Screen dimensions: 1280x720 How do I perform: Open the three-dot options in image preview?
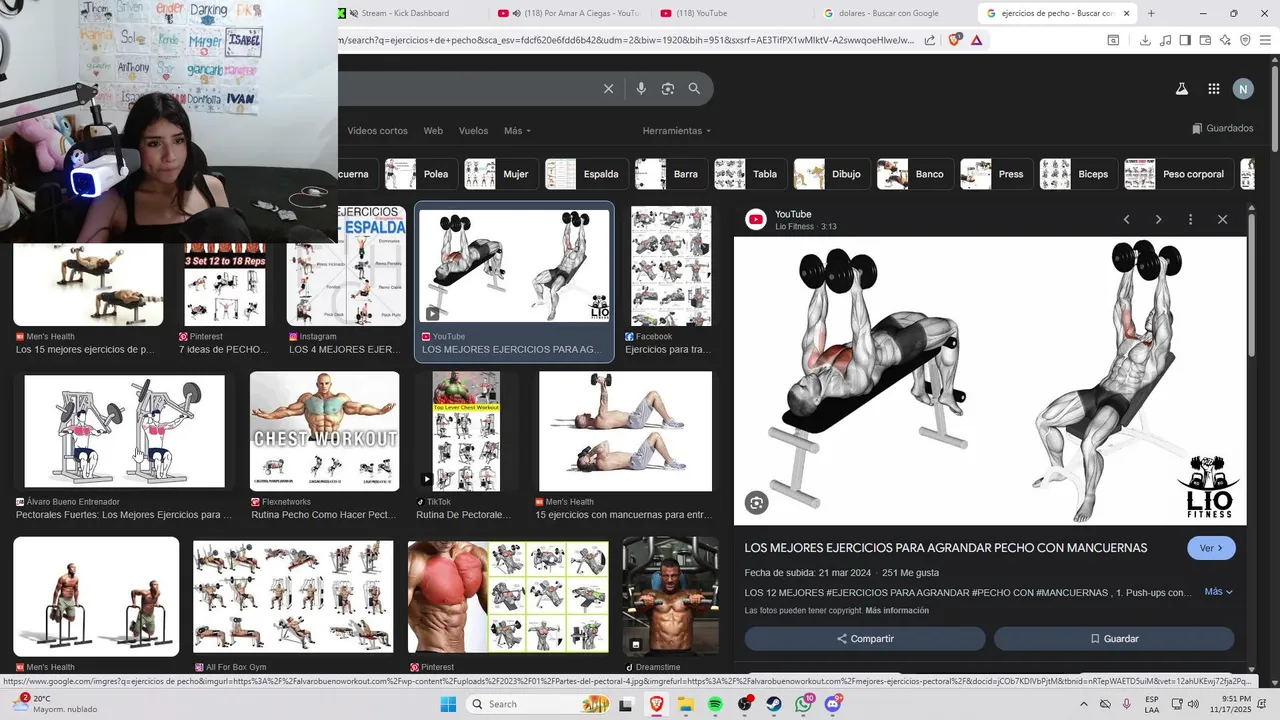pyautogui.click(x=1190, y=219)
